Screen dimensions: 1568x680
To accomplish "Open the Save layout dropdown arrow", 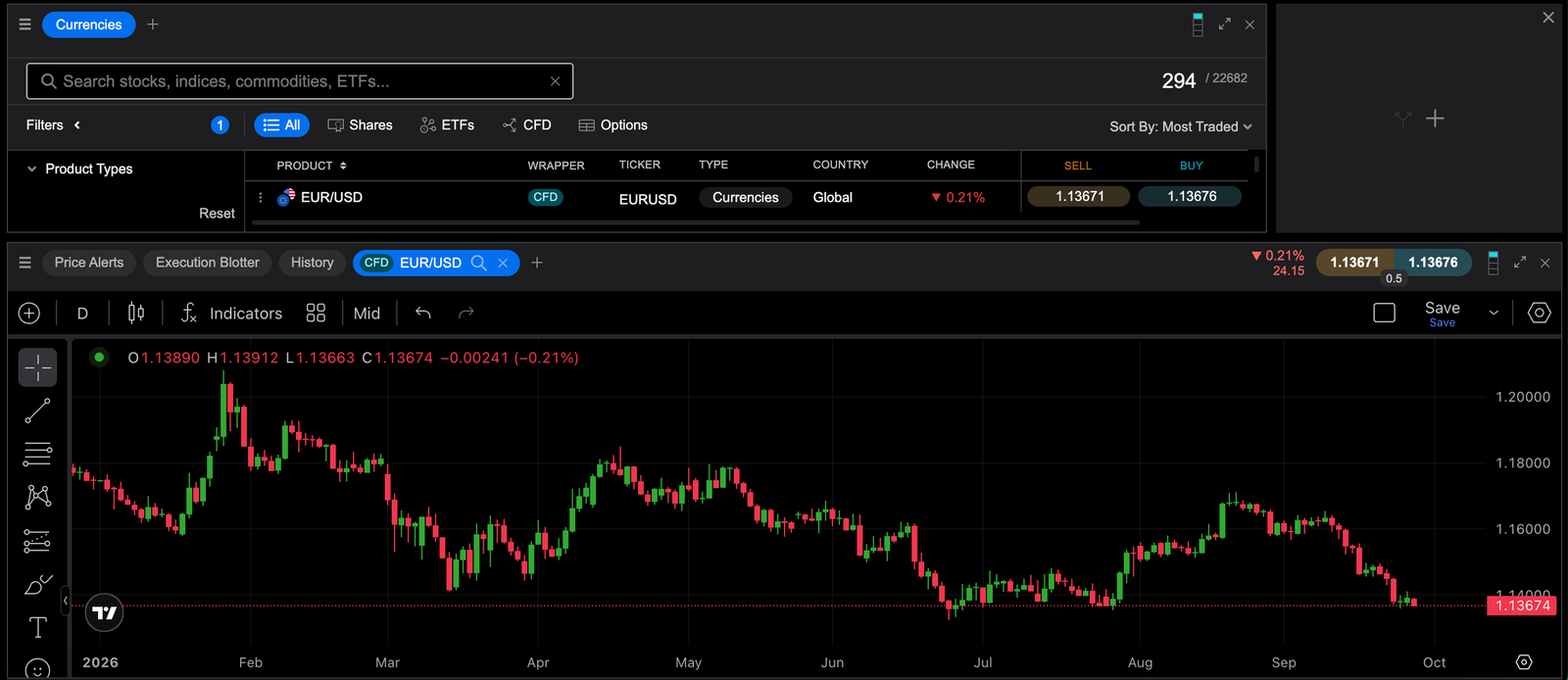I will 1494,314.
